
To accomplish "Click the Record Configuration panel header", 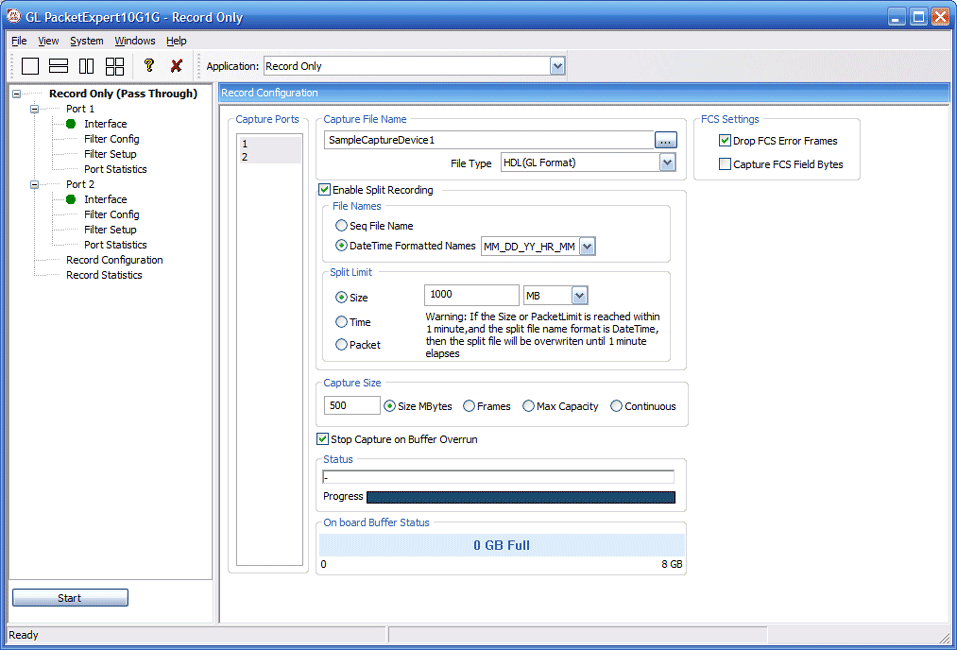I will pyautogui.click(x=584, y=93).
